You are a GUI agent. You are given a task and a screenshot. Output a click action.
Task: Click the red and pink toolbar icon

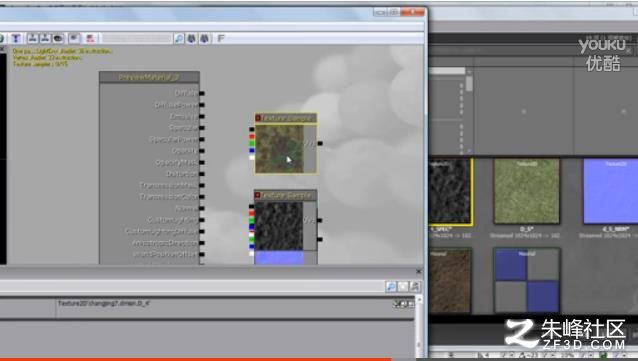pyautogui.click(x=90, y=38)
